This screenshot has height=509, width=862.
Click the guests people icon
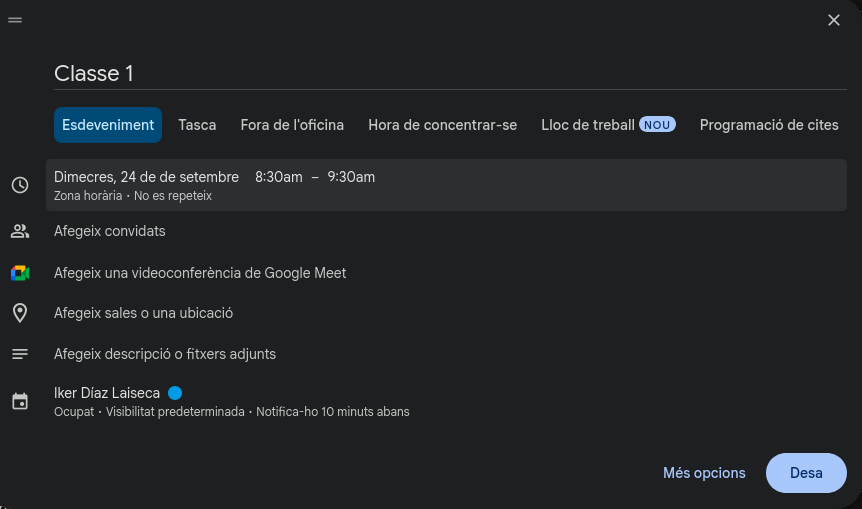click(x=20, y=231)
